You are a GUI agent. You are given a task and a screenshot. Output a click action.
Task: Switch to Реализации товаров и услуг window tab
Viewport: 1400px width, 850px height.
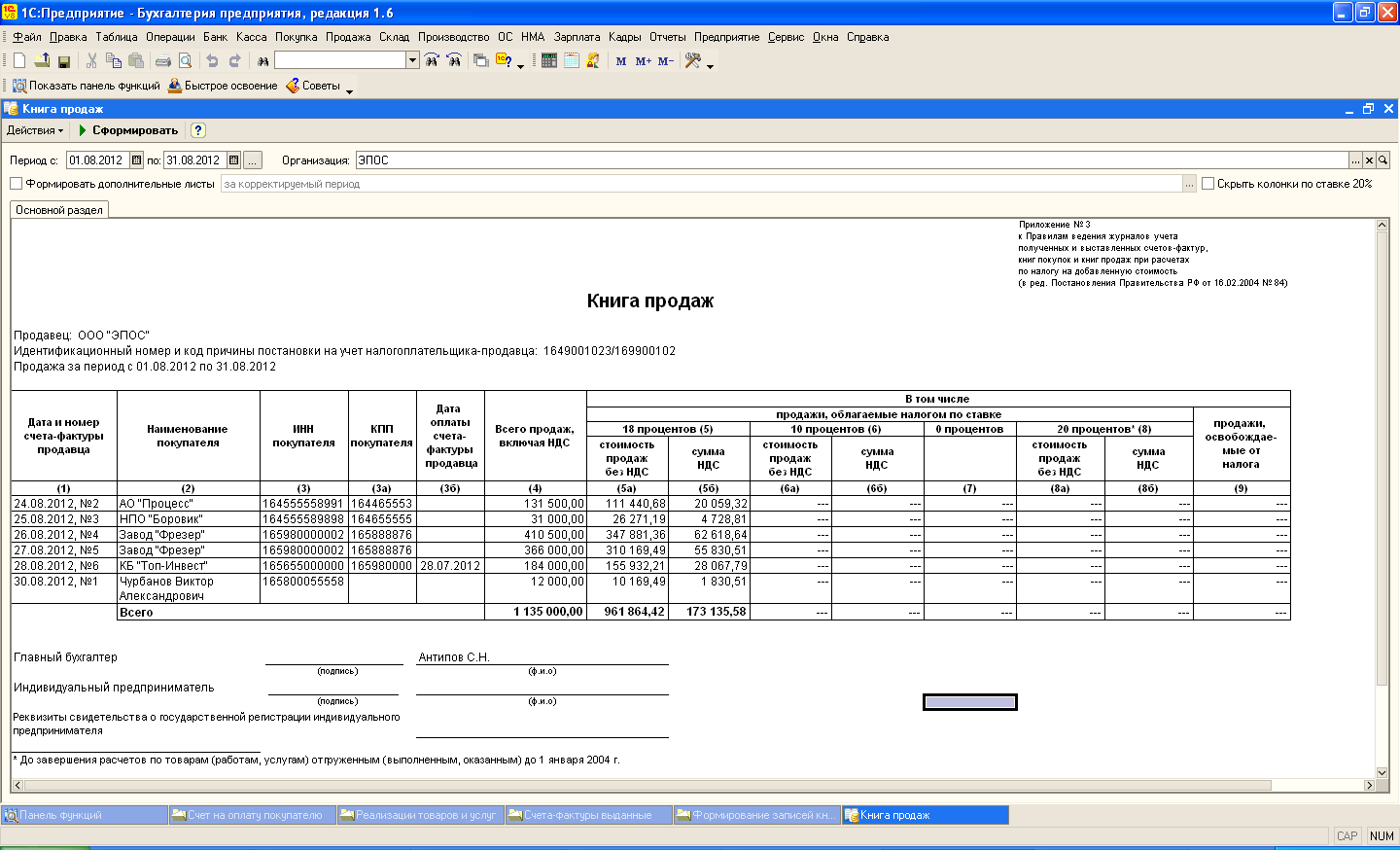coord(420,815)
